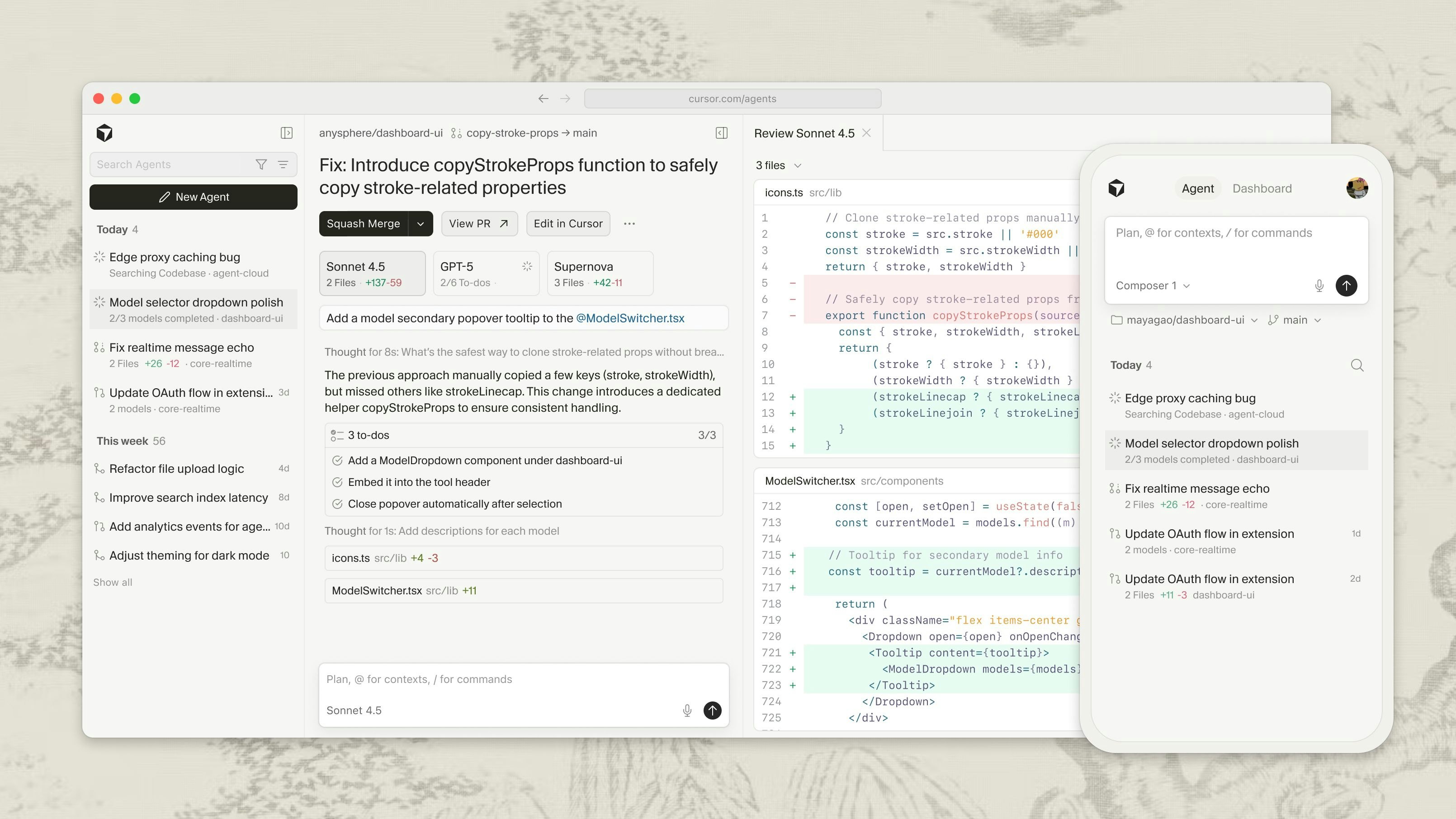Open the main branch dropdown in the mobile panel
This screenshot has height=819, width=1456.
[1297, 320]
